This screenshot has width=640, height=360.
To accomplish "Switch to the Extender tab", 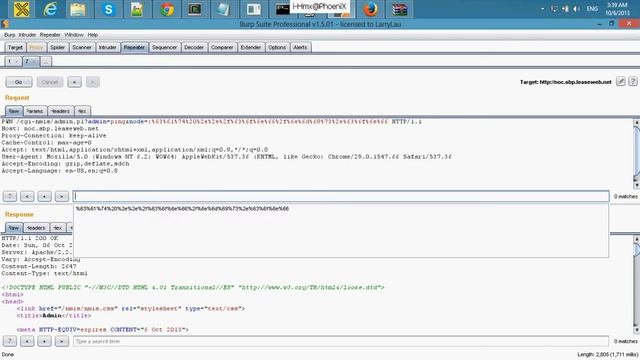I will 251,47.
